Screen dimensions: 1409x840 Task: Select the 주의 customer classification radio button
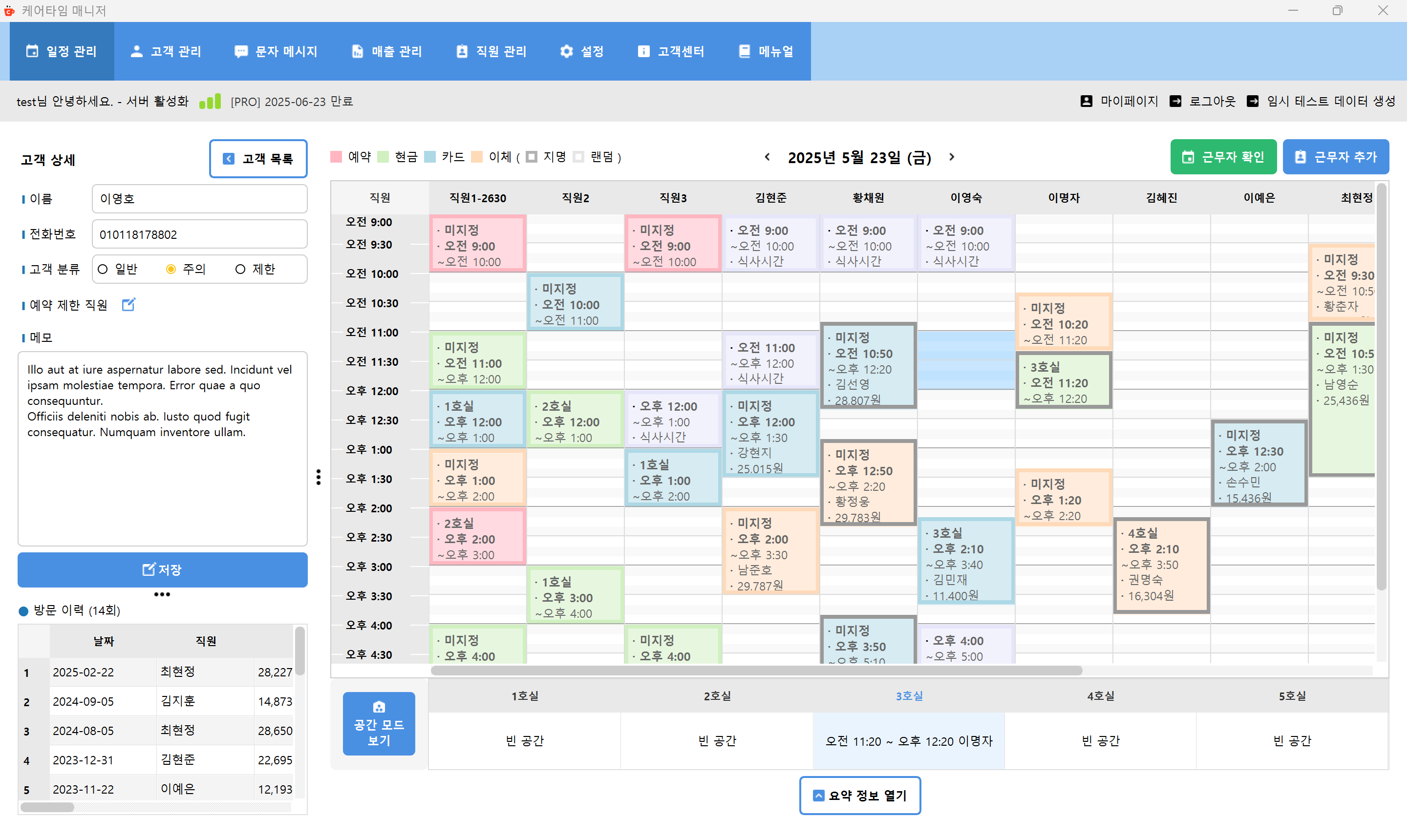(x=171, y=270)
